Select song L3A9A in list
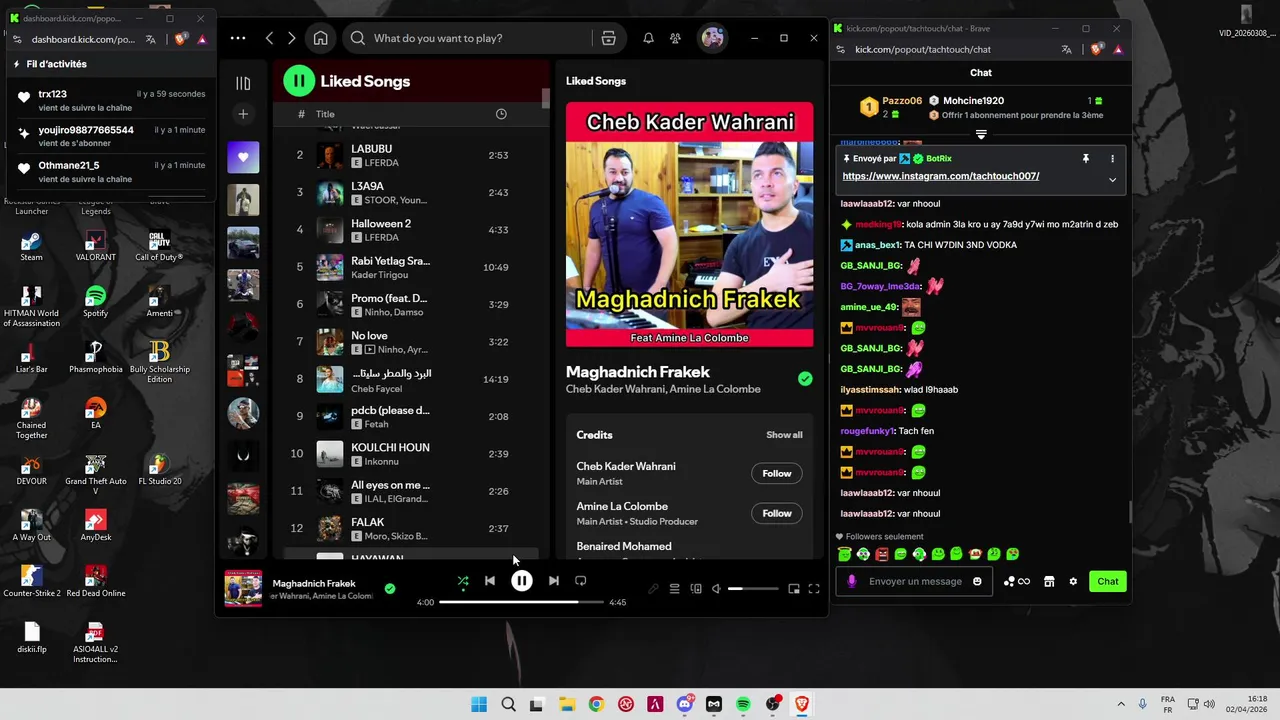Screen dimensions: 1280x720 click(412, 193)
